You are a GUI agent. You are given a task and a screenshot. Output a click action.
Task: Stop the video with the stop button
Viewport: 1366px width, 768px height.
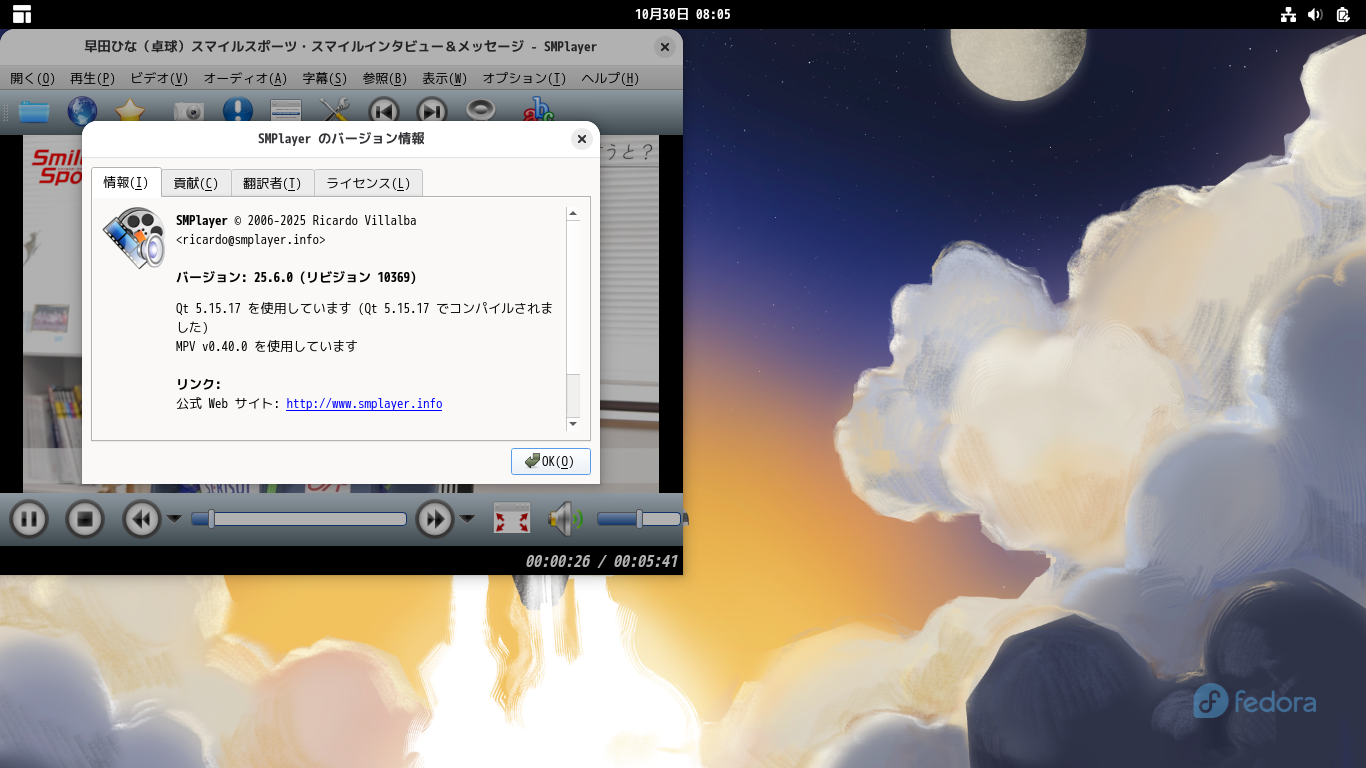pos(85,519)
